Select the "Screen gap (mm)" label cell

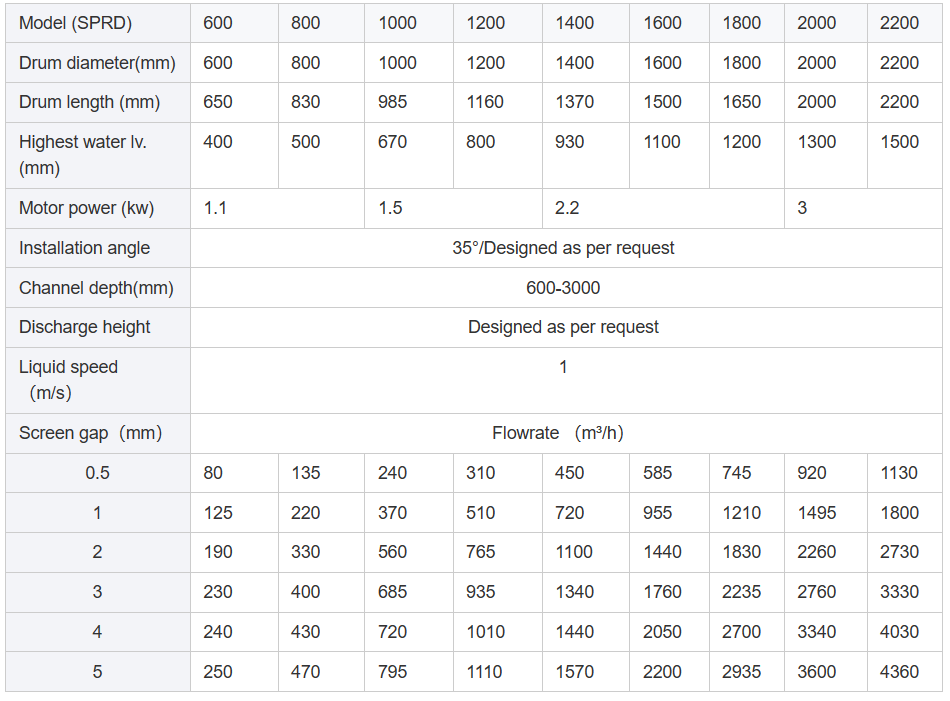(x=90, y=433)
